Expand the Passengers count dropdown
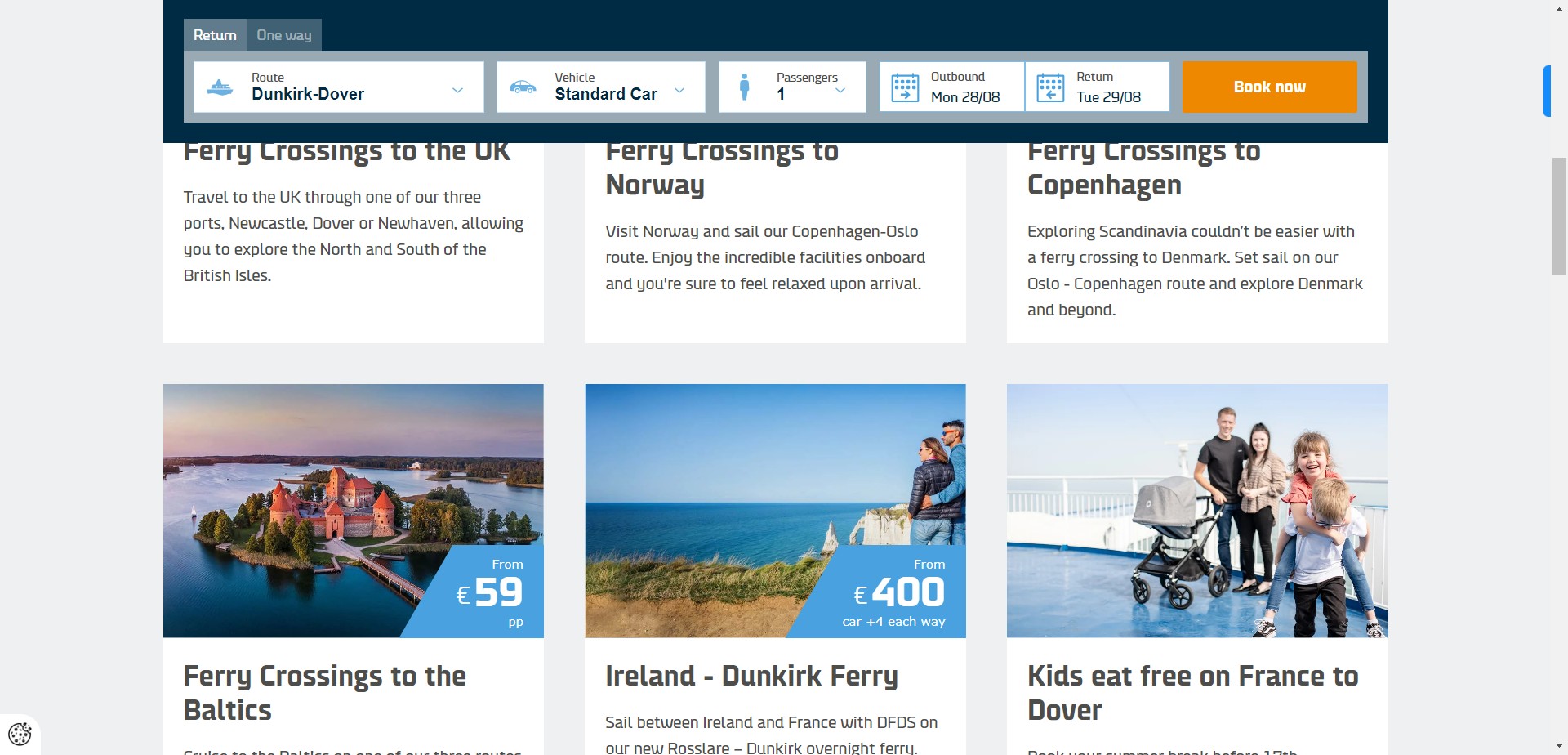This screenshot has height=755, width=1568. pyautogui.click(x=840, y=90)
